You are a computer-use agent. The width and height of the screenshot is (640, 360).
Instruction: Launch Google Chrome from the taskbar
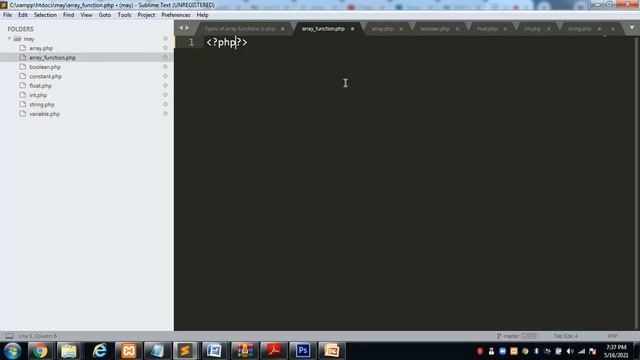click(40, 351)
